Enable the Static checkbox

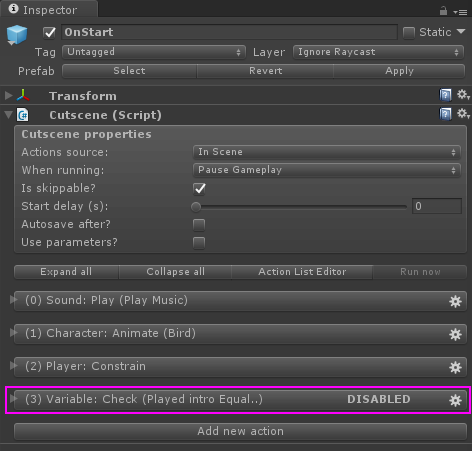(409, 33)
